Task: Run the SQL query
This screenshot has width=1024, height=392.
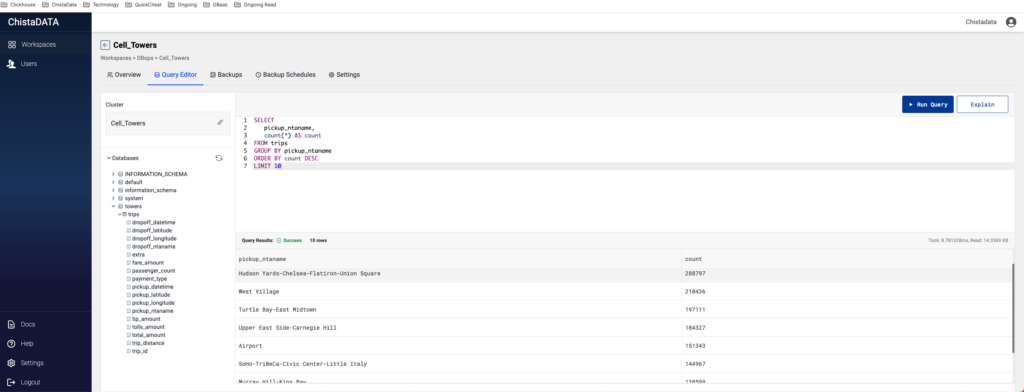Action: coord(928,105)
